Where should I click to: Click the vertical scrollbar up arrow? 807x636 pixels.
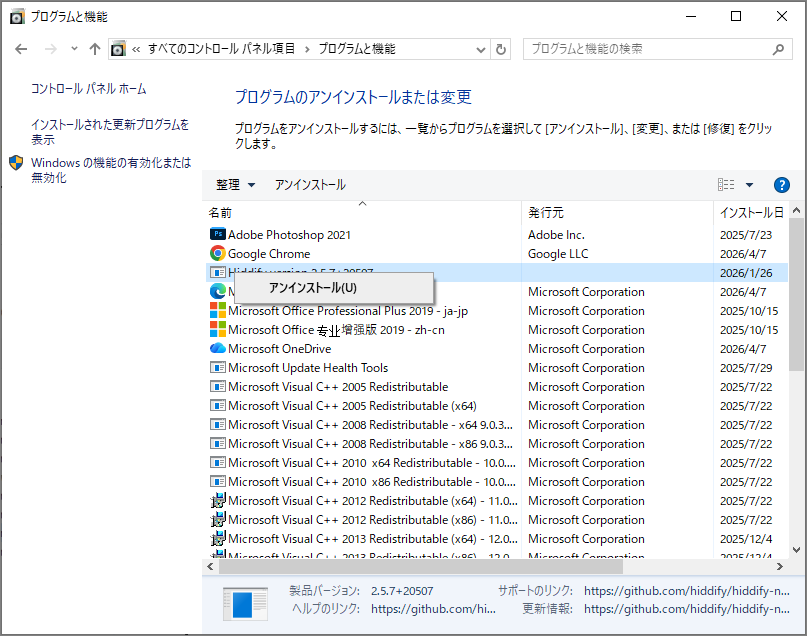coord(796,210)
